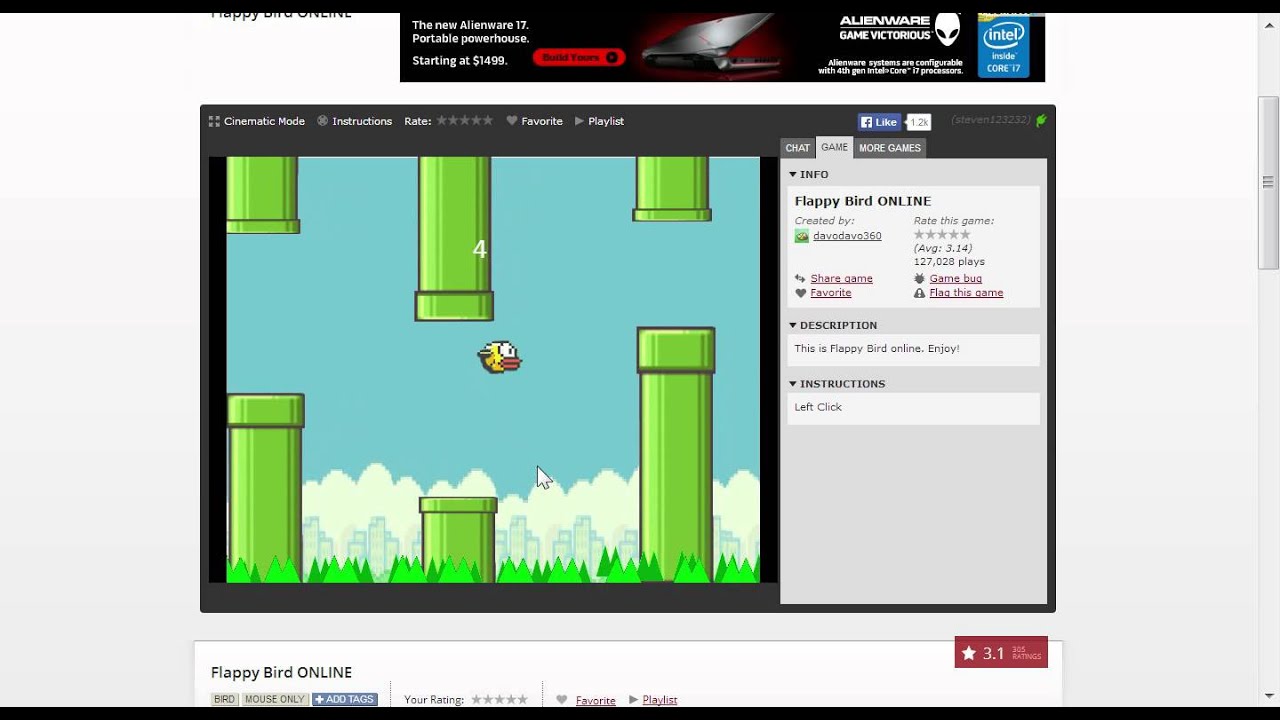The height and width of the screenshot is (720, 1280).
Task: Click the Facebook Like button
Action: point(879,122)
